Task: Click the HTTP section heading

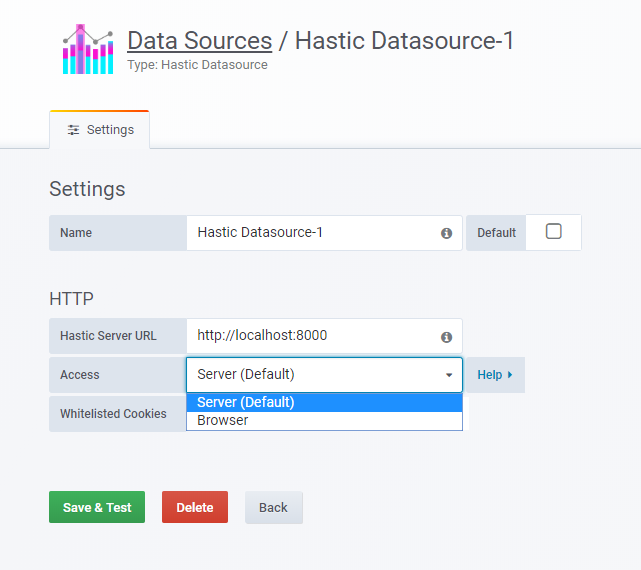Action: (x=72, y=299)
